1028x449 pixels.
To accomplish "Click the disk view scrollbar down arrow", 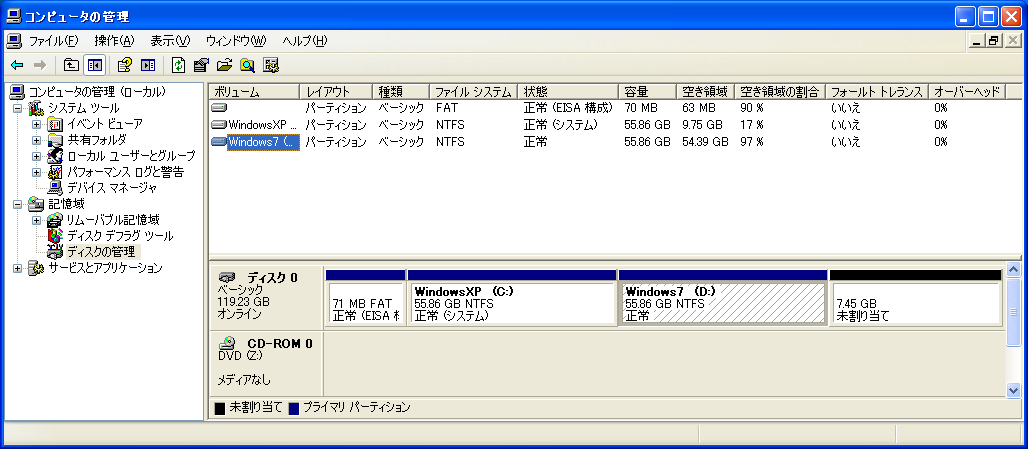I will click(x=1014, y=389).
